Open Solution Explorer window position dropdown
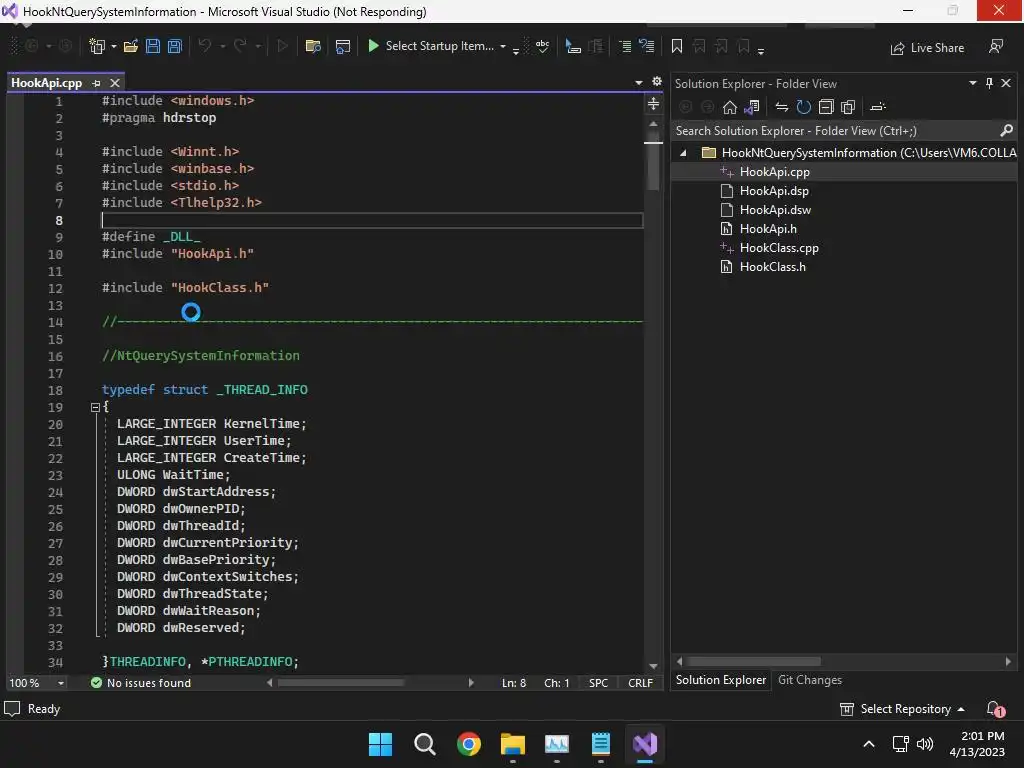 [x=972, y=83]
